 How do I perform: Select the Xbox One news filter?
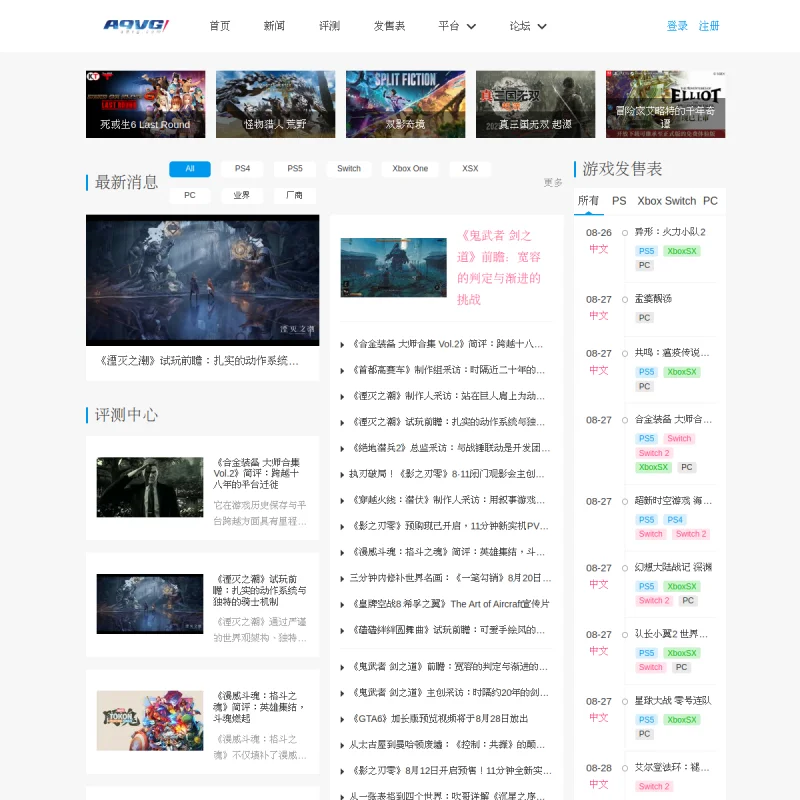[410, 169]
